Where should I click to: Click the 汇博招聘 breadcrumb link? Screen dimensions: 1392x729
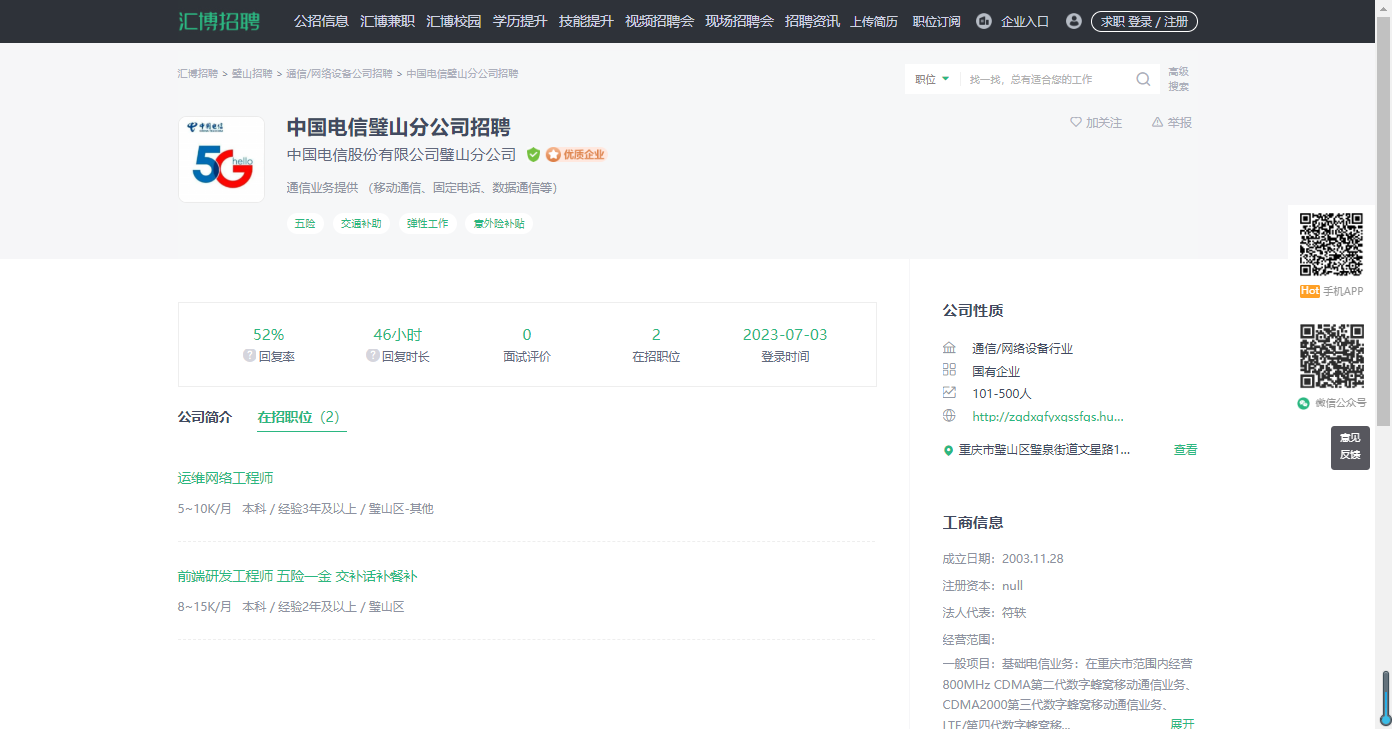click(x=198, y=74)
